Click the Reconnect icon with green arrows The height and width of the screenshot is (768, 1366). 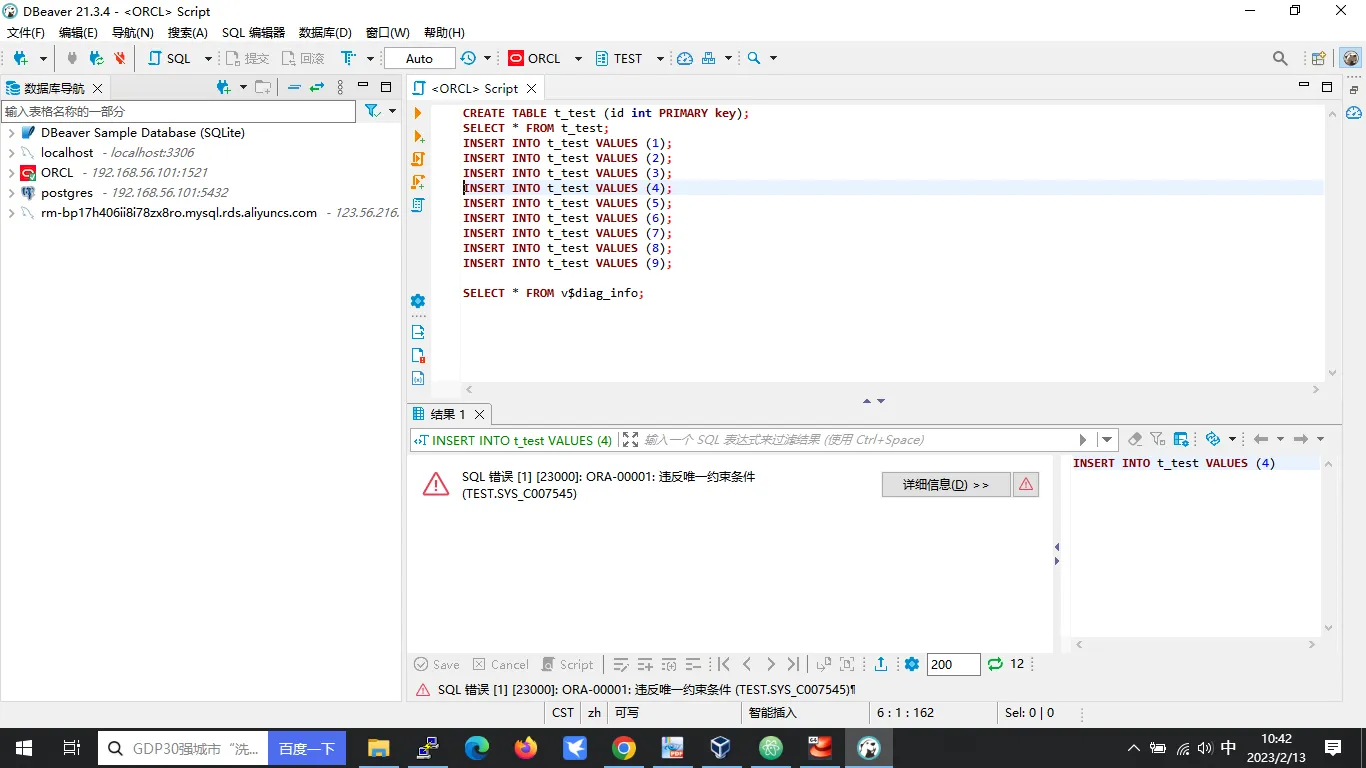96,59
